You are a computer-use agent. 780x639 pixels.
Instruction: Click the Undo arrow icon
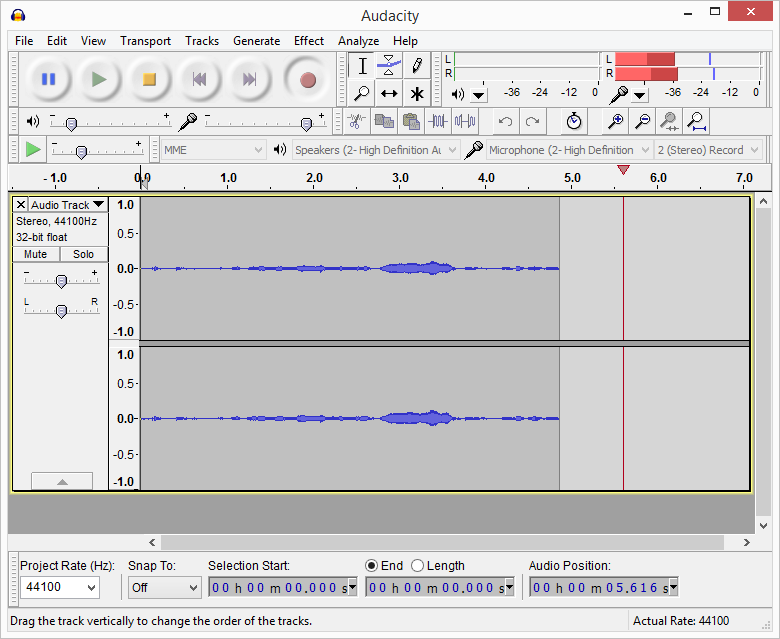tap(506, 122)
